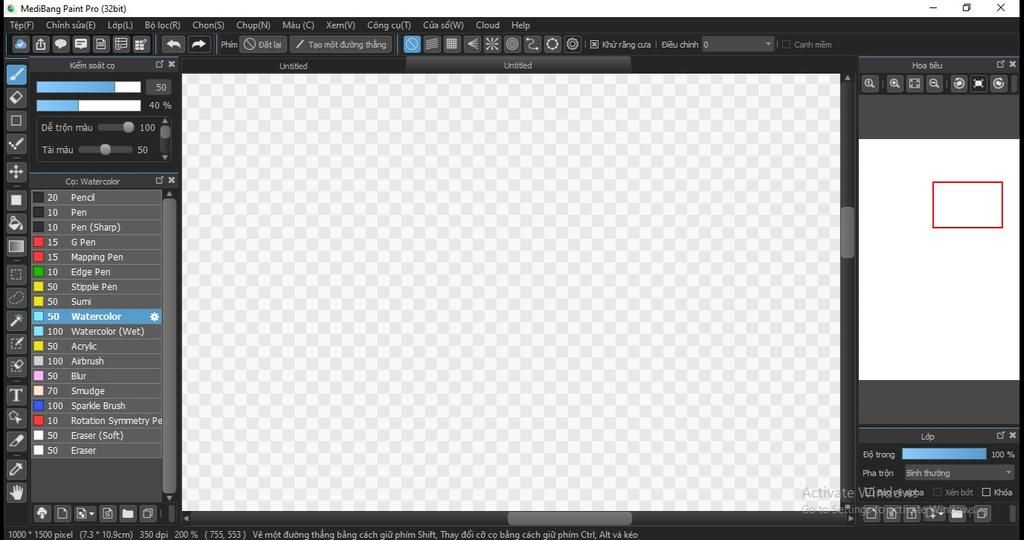
Task: Select the Airbrush brush
Action: [x=97, y=361]
